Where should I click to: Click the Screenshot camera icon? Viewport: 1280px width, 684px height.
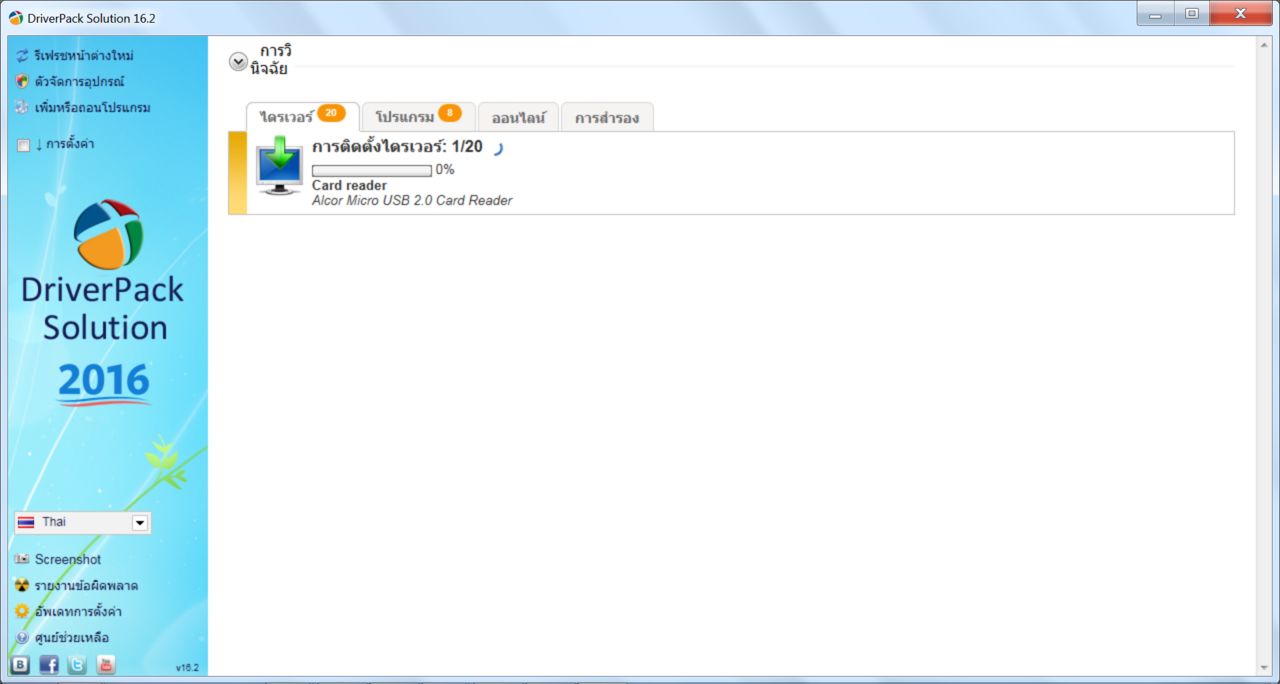[x=22, y=559]
